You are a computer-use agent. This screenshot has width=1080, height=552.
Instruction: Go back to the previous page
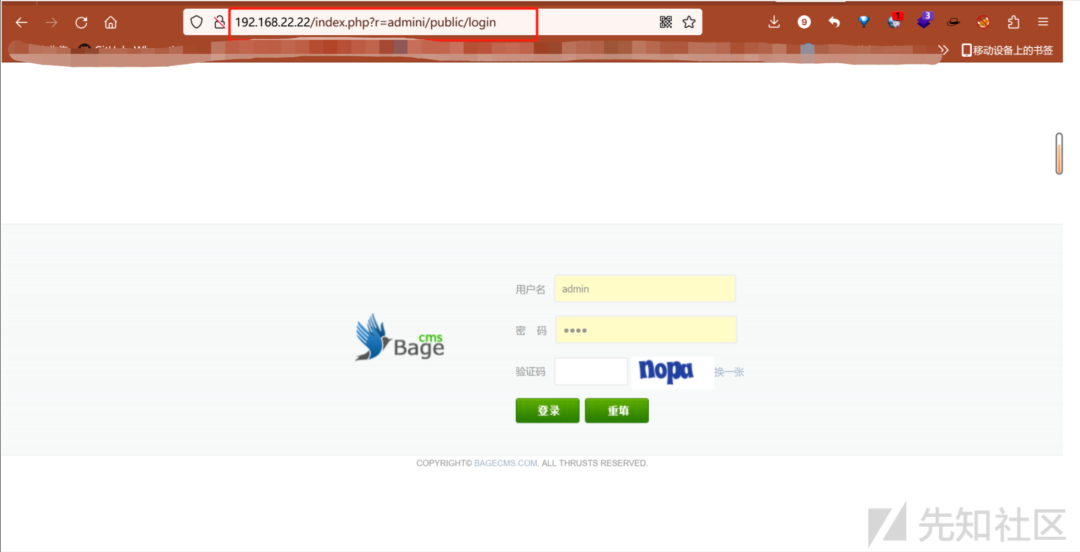pos(21,22)
